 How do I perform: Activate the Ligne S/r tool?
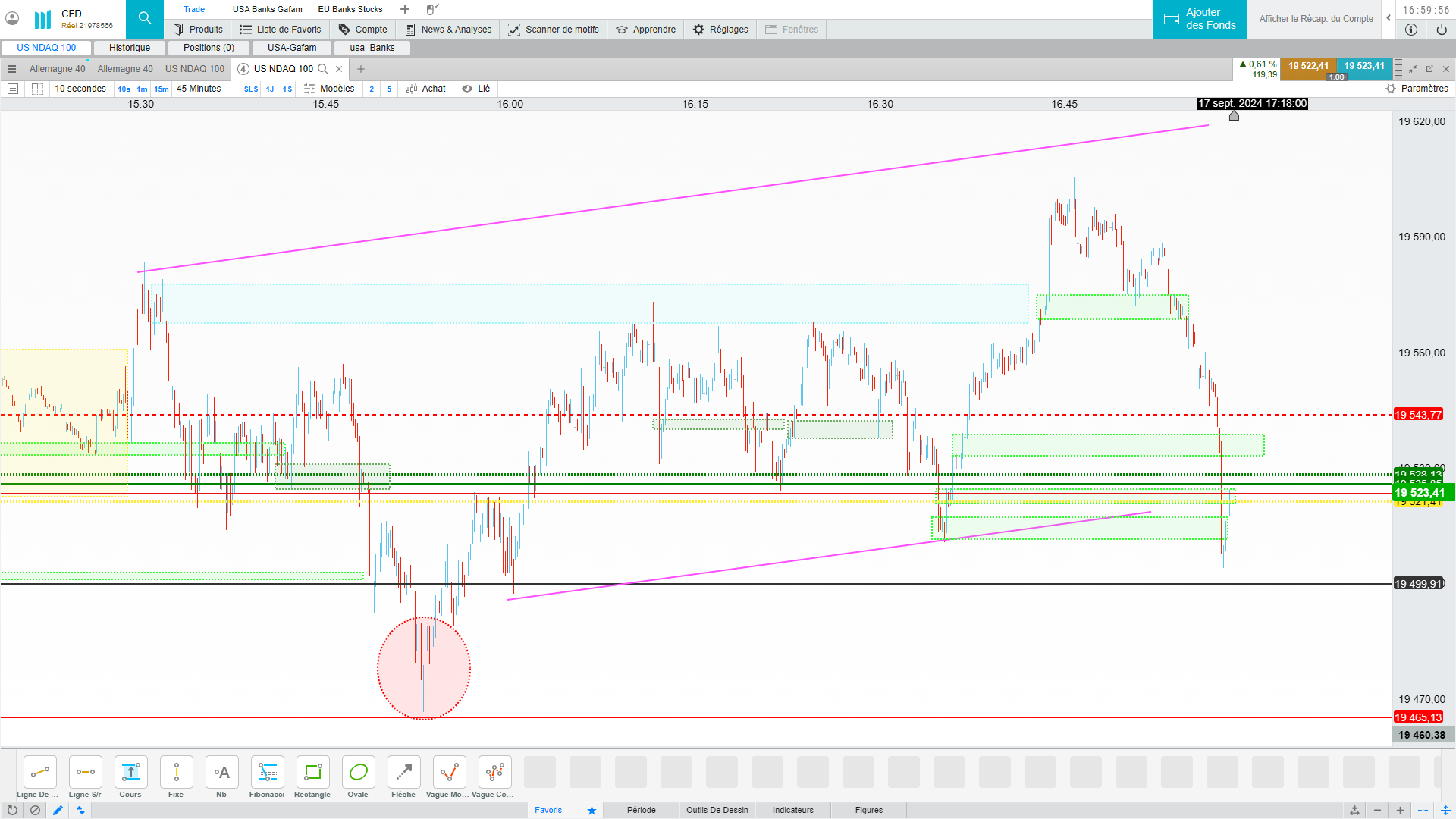(85, 773)
